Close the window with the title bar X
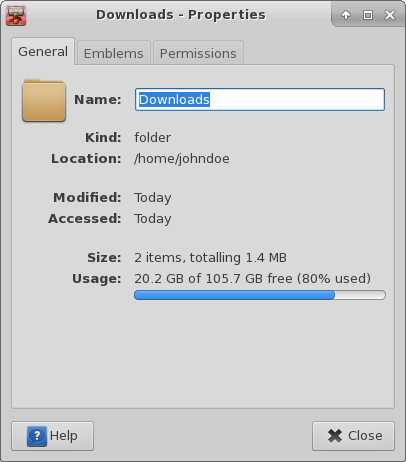406x462 pixels. coord(390,15)
